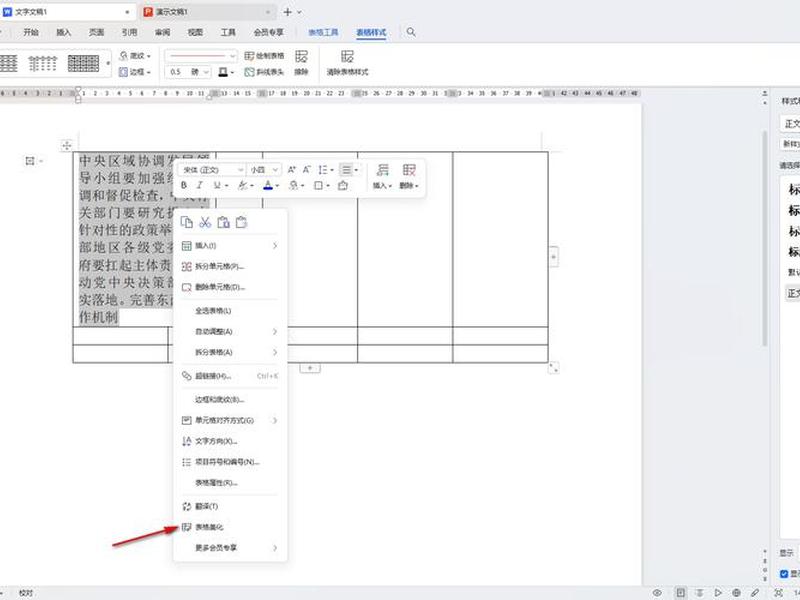This screenshot has height=600, width=800.
Task: Switch to the 演示文稿1 document tab
Action: click(209, 12)
